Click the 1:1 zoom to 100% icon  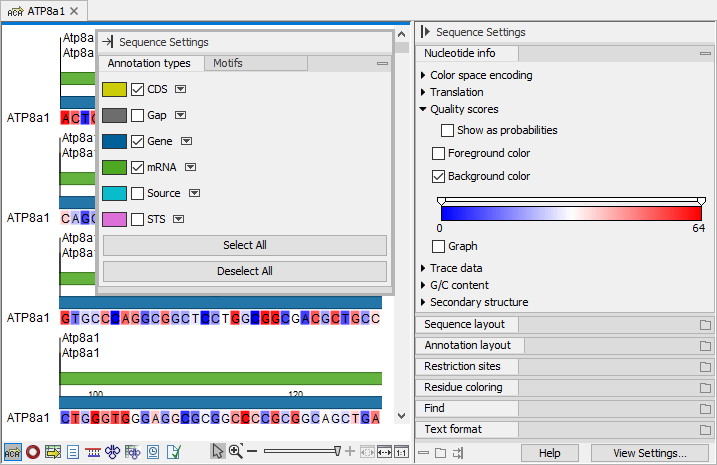(x=401, y=452)
